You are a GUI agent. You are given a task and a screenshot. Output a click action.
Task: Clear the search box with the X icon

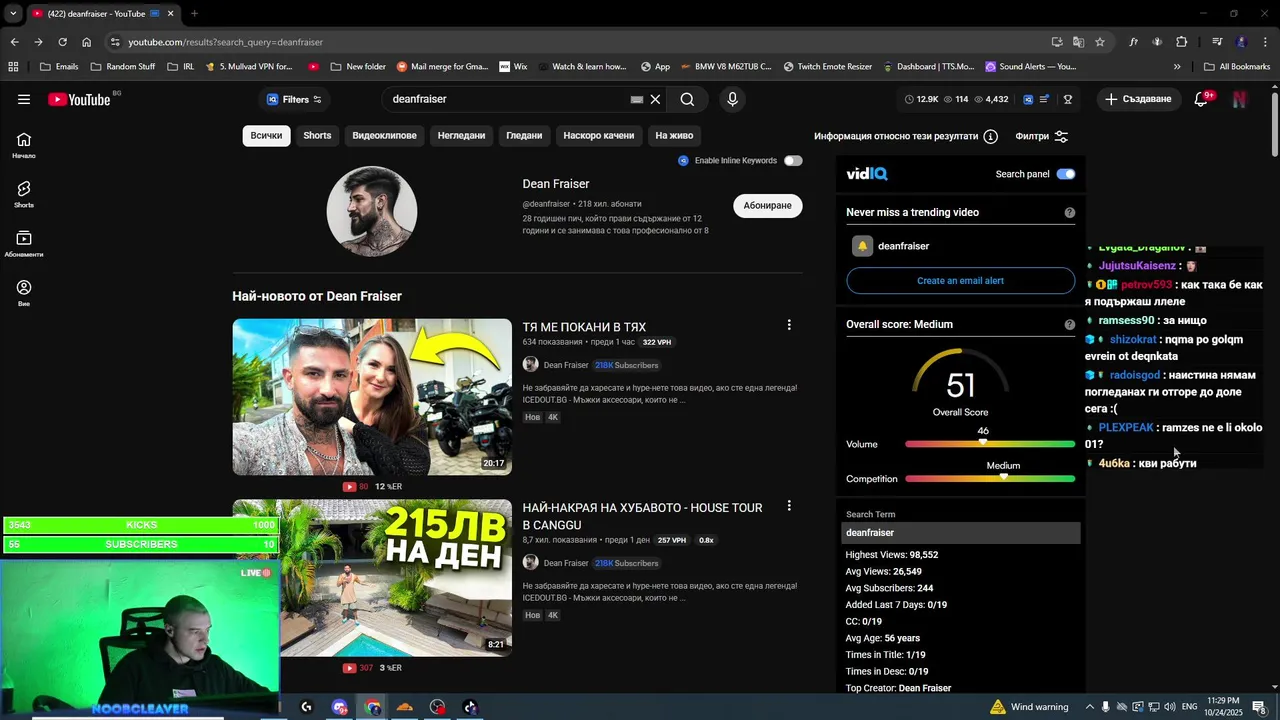(x=655, y=99)
